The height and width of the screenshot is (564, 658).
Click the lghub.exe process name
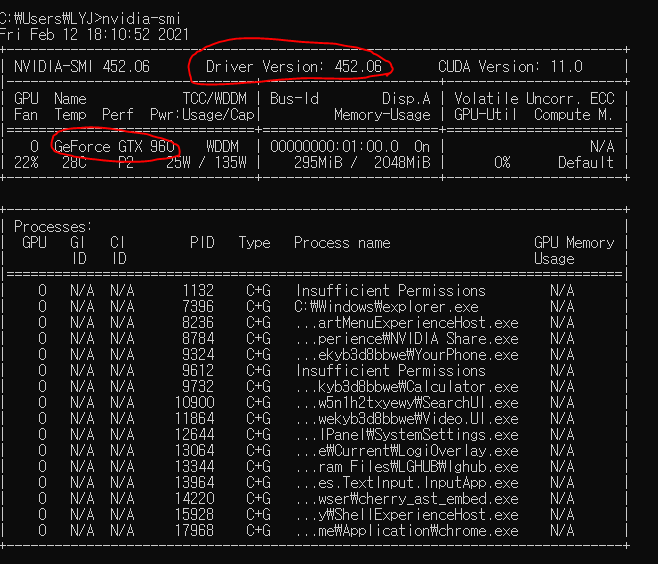point(406,467)
